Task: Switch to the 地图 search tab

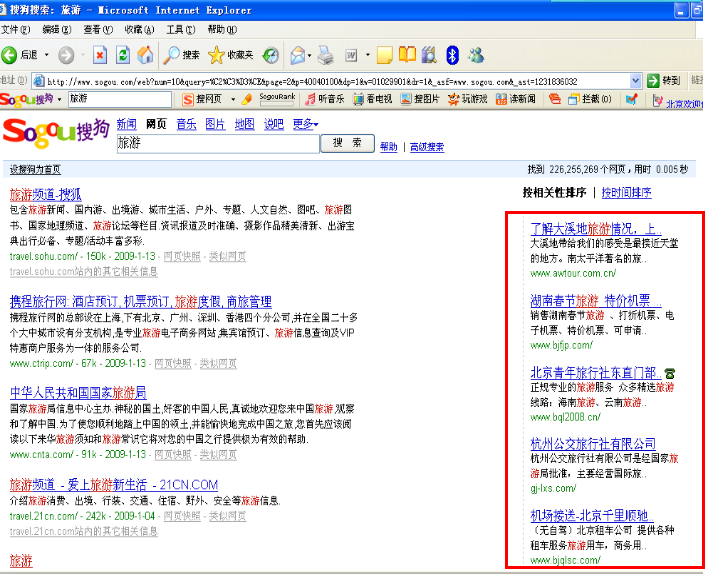Action: click(x=245, y=124)
